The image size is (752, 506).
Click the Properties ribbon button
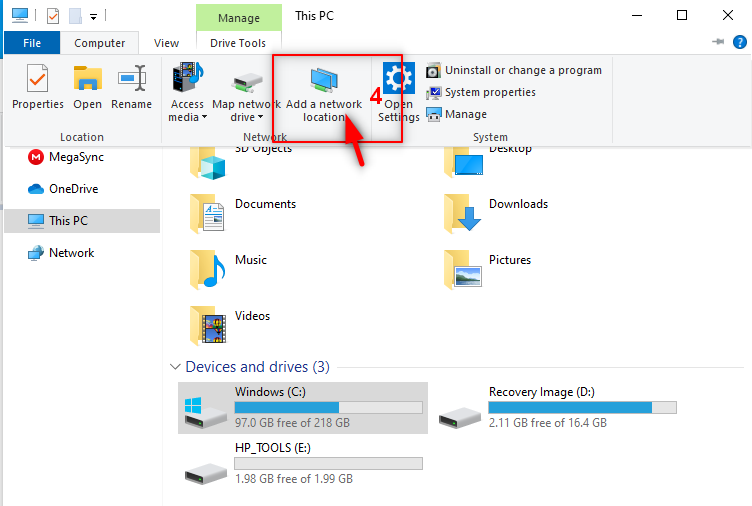37,87
